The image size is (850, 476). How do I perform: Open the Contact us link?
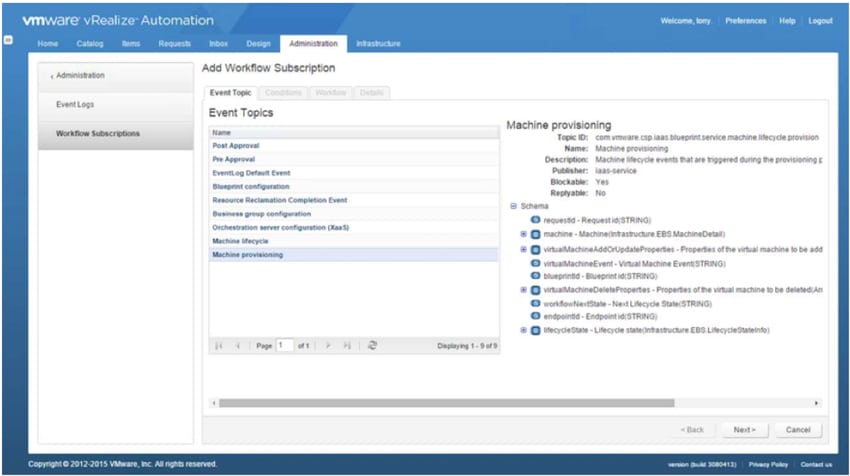click(816, 465)
